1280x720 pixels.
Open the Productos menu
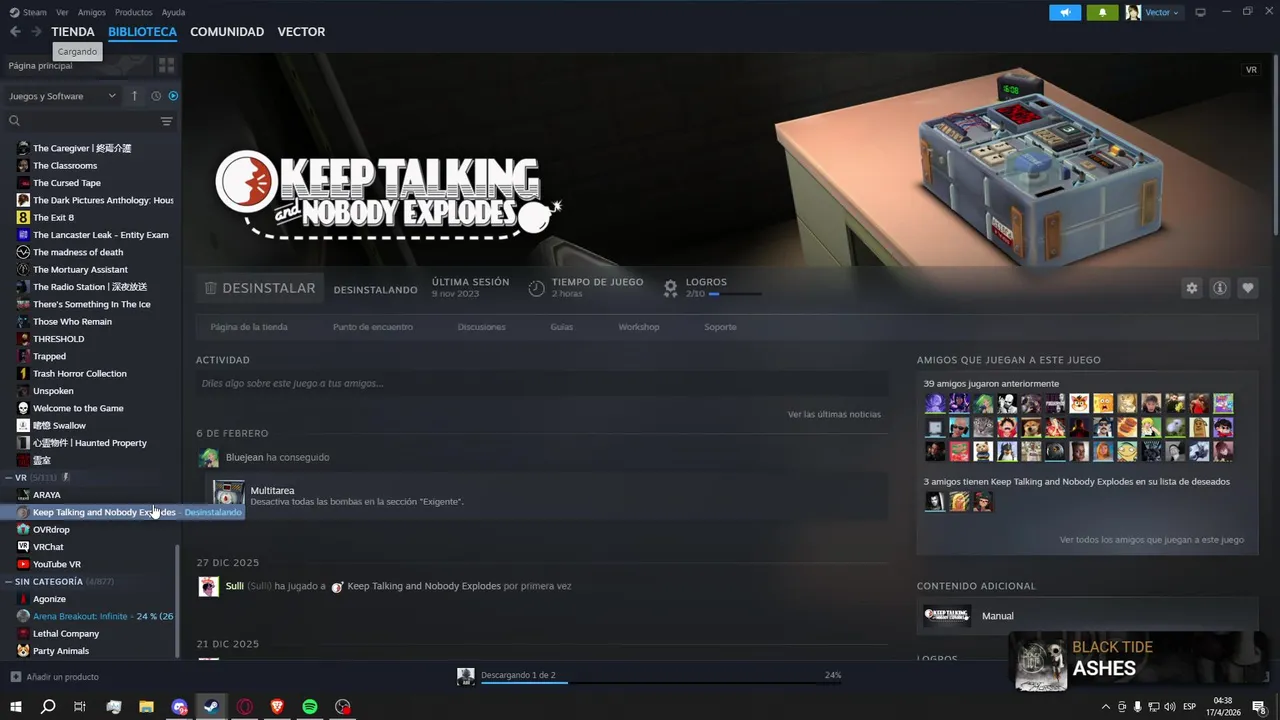[133, 12]
